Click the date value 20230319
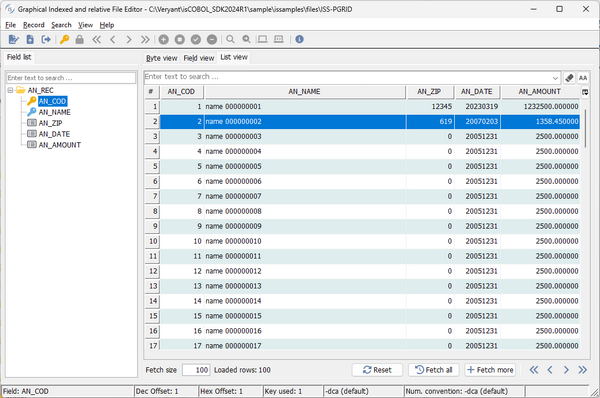This screenshot has height=398, width=600. [477, 106]
